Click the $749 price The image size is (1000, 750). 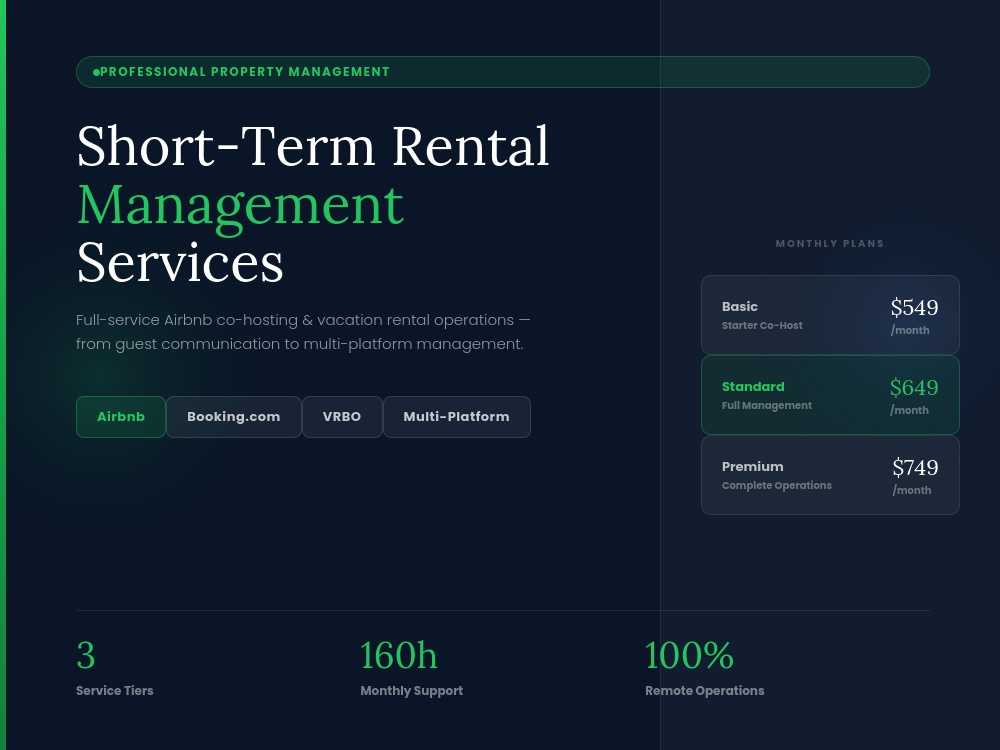tap(915, 467)
